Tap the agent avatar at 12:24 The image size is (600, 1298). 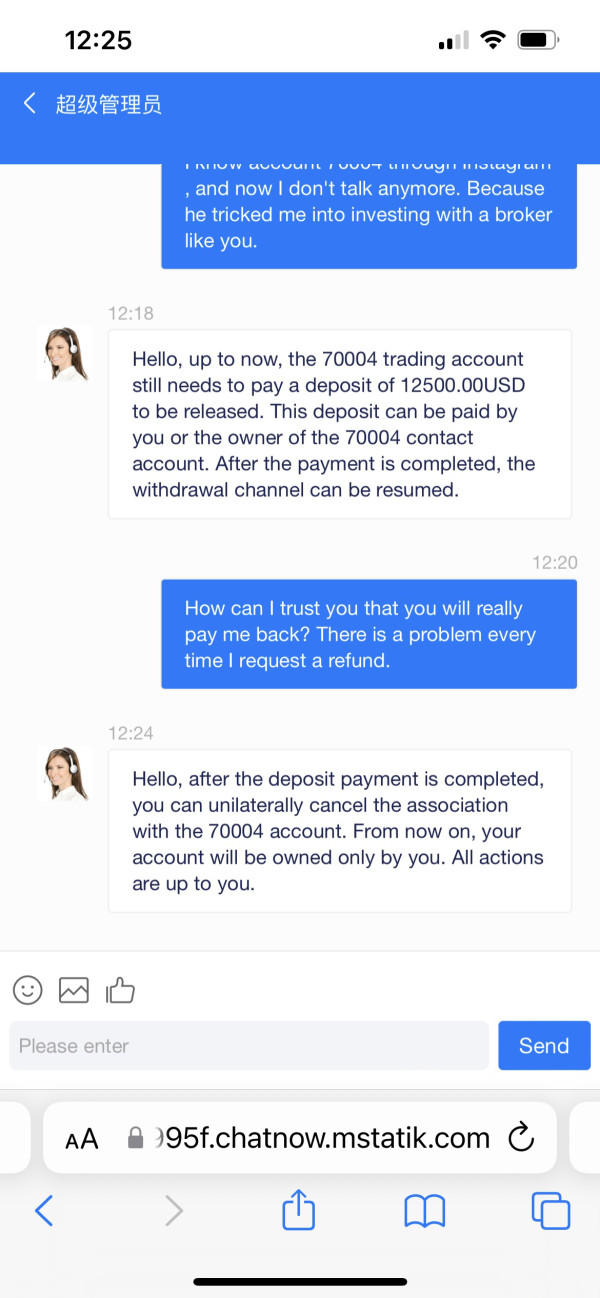pos(64,773)
